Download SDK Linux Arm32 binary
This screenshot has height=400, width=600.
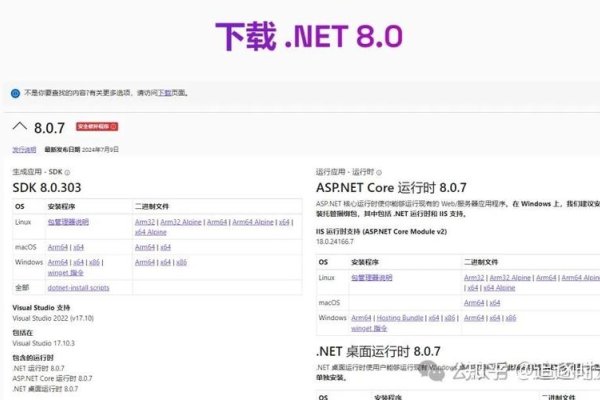tap(145, 222)
